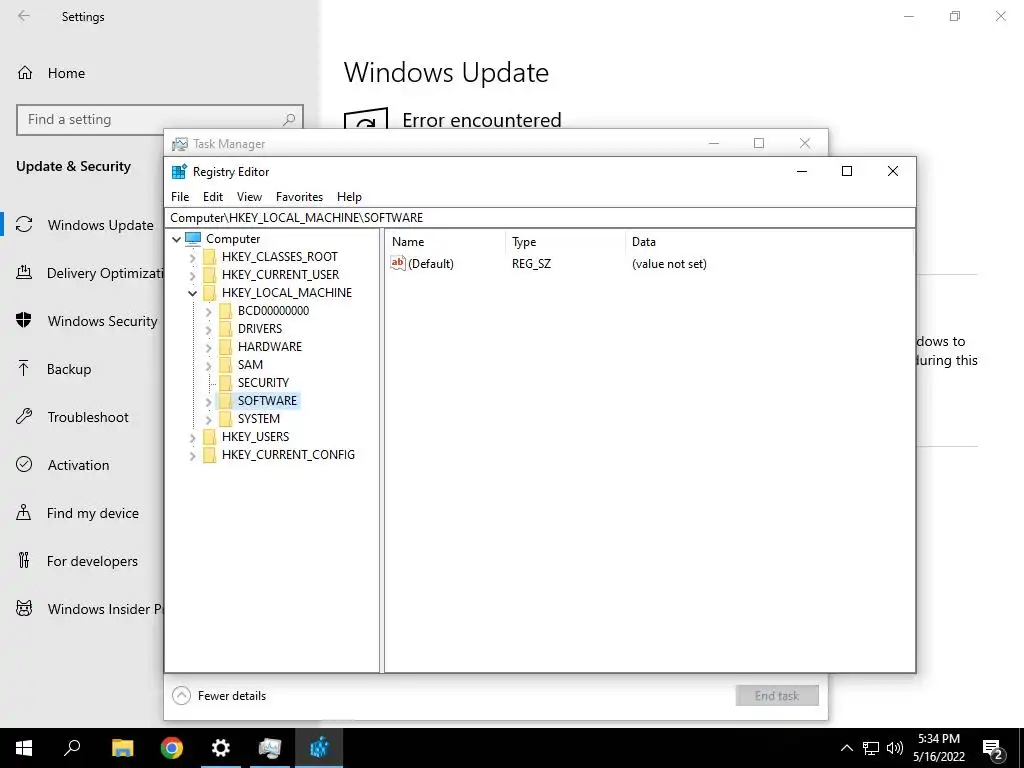Click the registry path address bar
This screenshot has width=1024, height=768.
pyautogui.click(x=540, y=217)
